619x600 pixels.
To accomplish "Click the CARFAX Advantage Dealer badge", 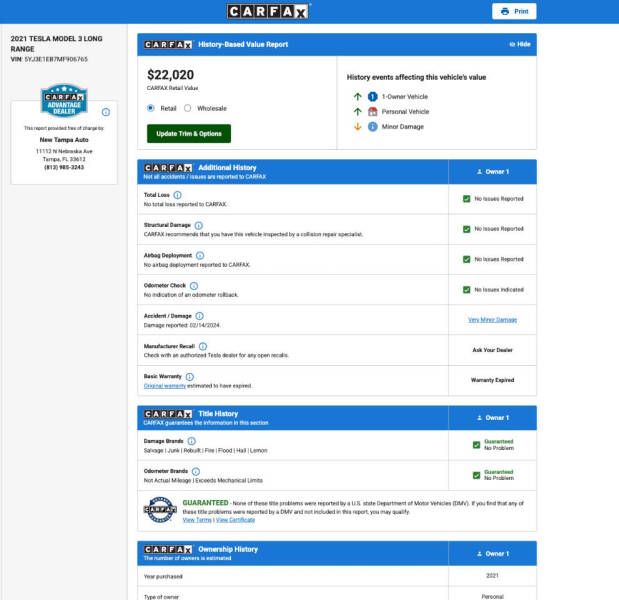I will (x=64, y=101).
